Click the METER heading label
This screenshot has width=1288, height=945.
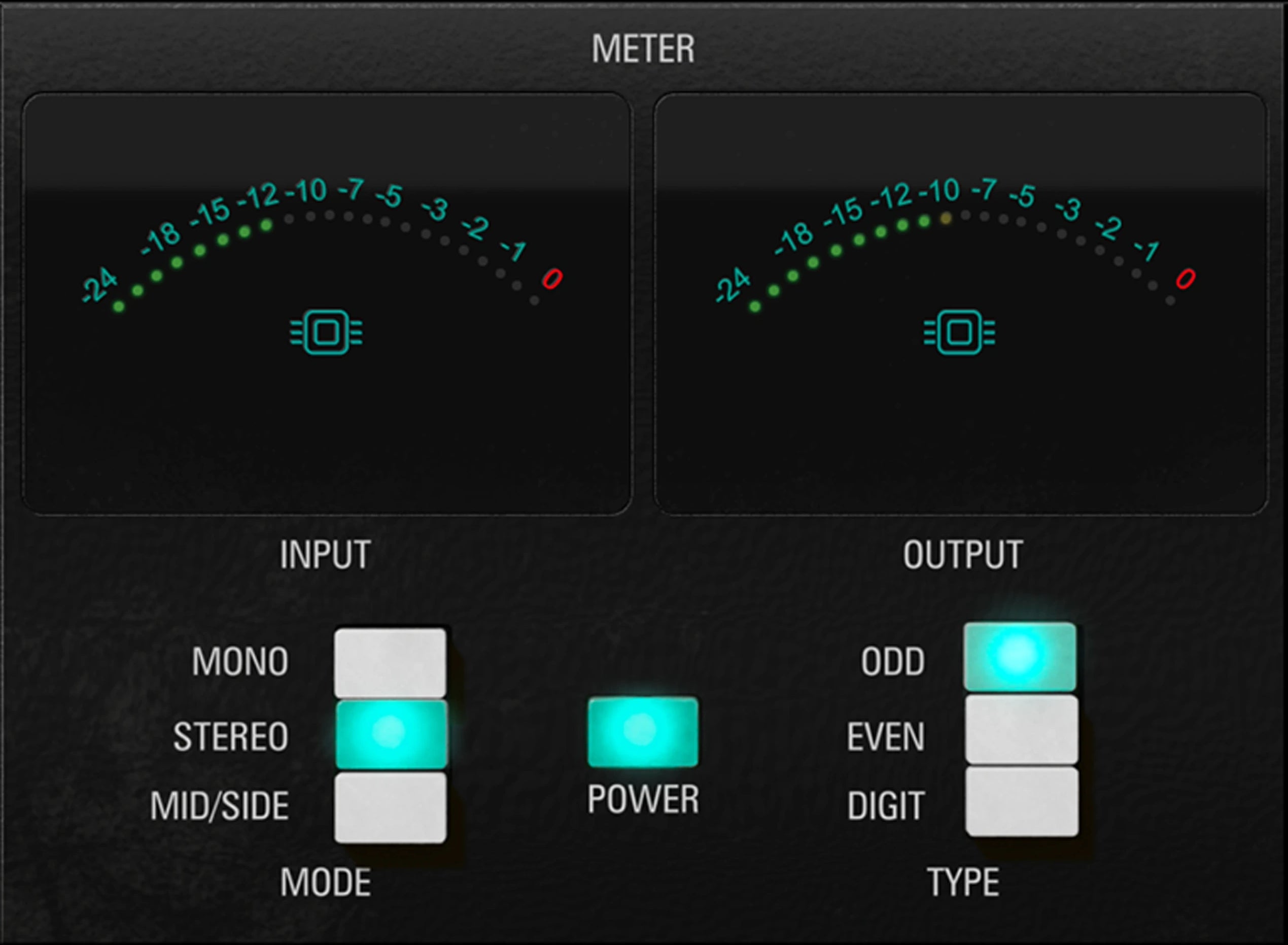(x=643, y=49)
